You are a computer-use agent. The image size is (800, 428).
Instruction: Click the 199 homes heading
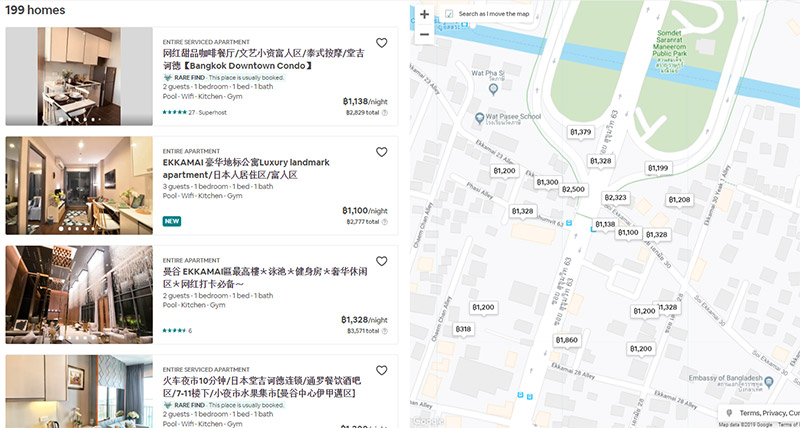[x=35, y=10]
